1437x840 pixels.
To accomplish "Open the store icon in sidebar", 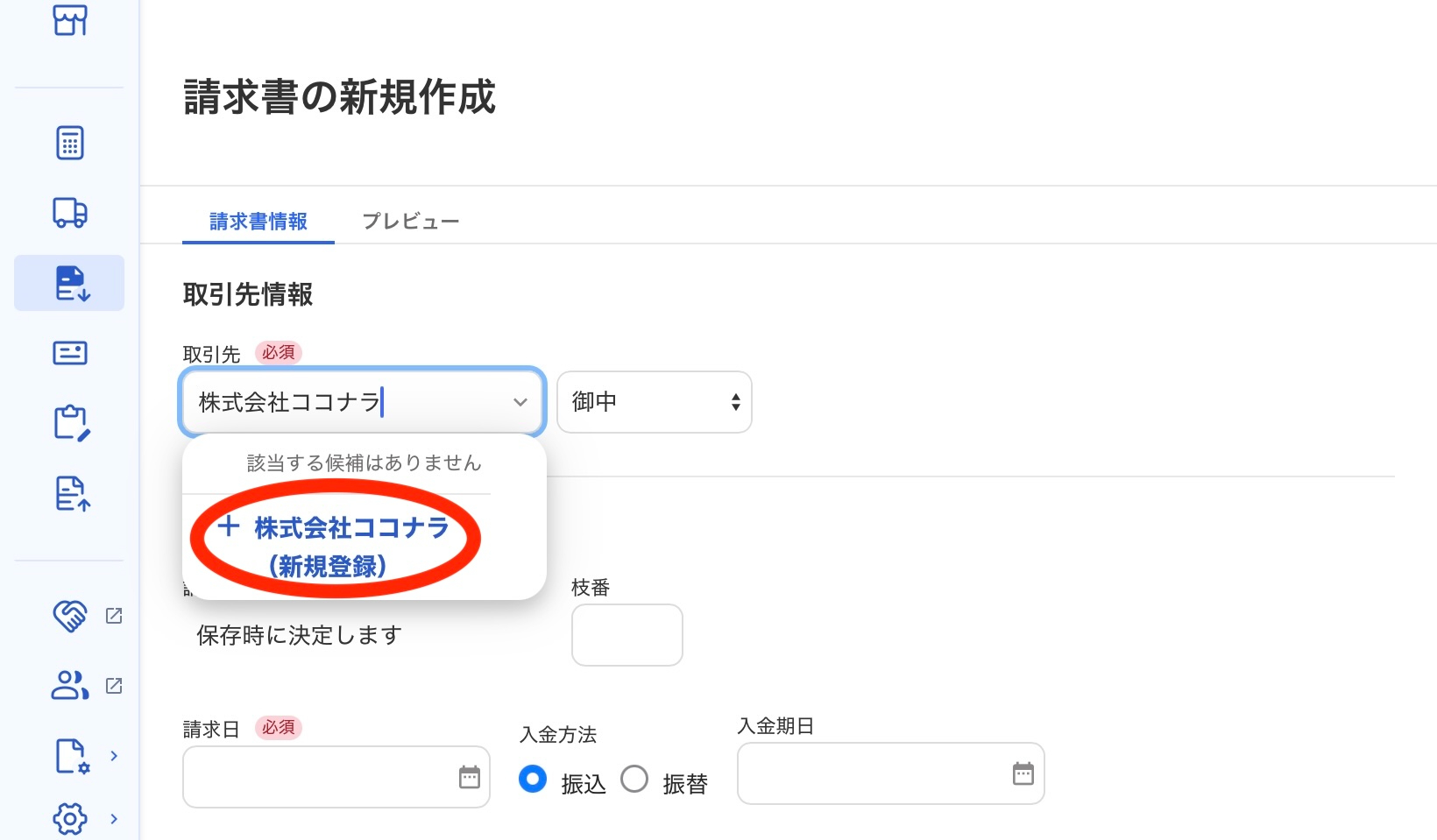I will [70, 19].
